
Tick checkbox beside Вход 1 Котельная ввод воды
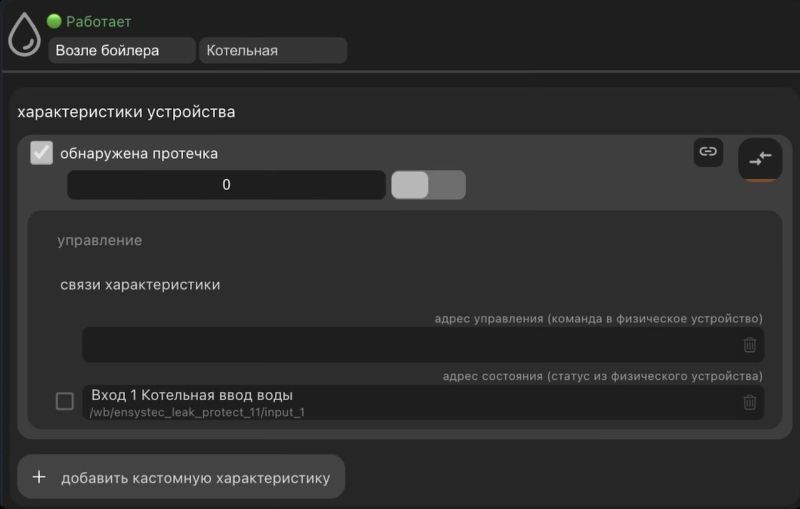65,401
